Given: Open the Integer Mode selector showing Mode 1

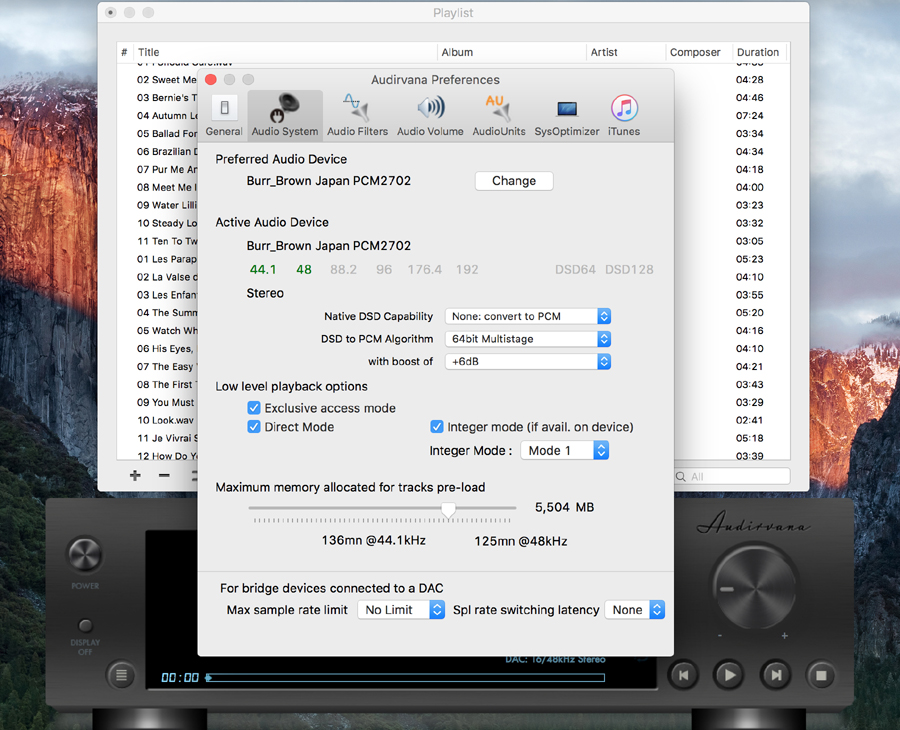Looking at the screenshot, I should tap(564, 451).
